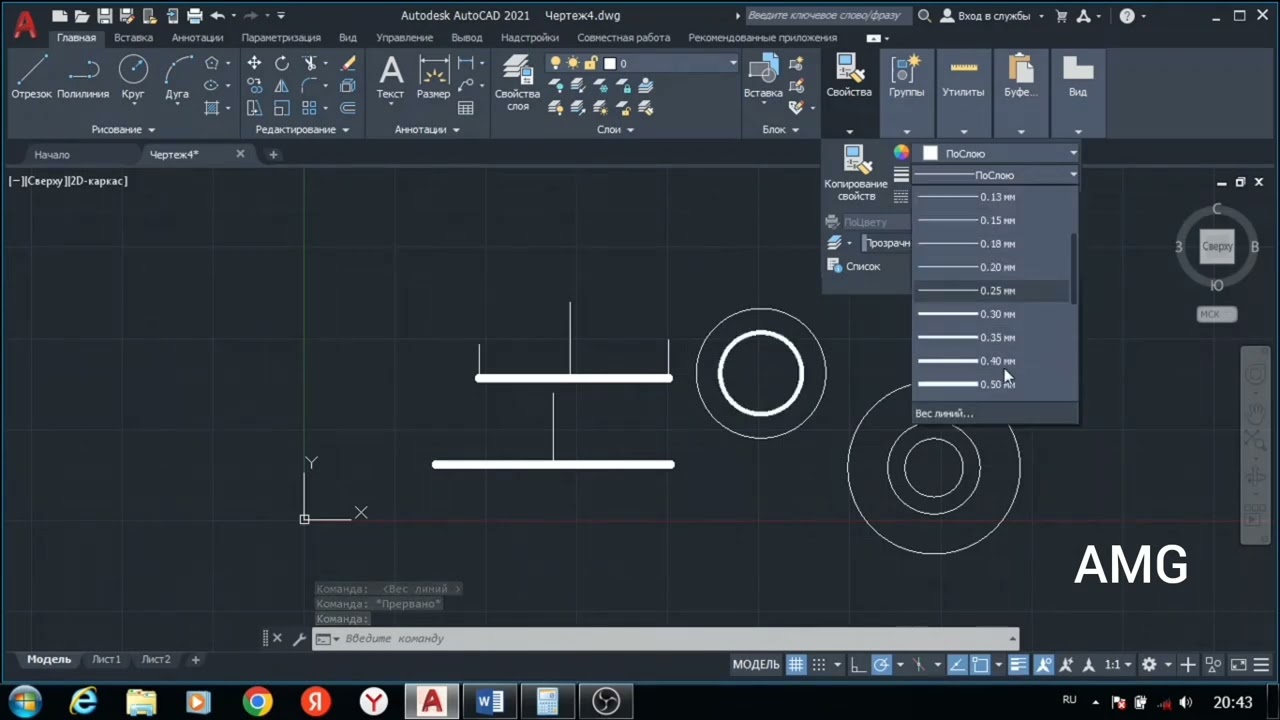Viewport: 1280px width, 720px height.
Task: Select the Круг circle tool
Action: point(133,77)
